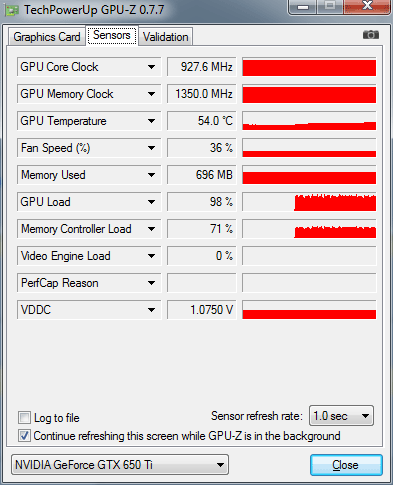Open the Validation tab

pos(166,36)
